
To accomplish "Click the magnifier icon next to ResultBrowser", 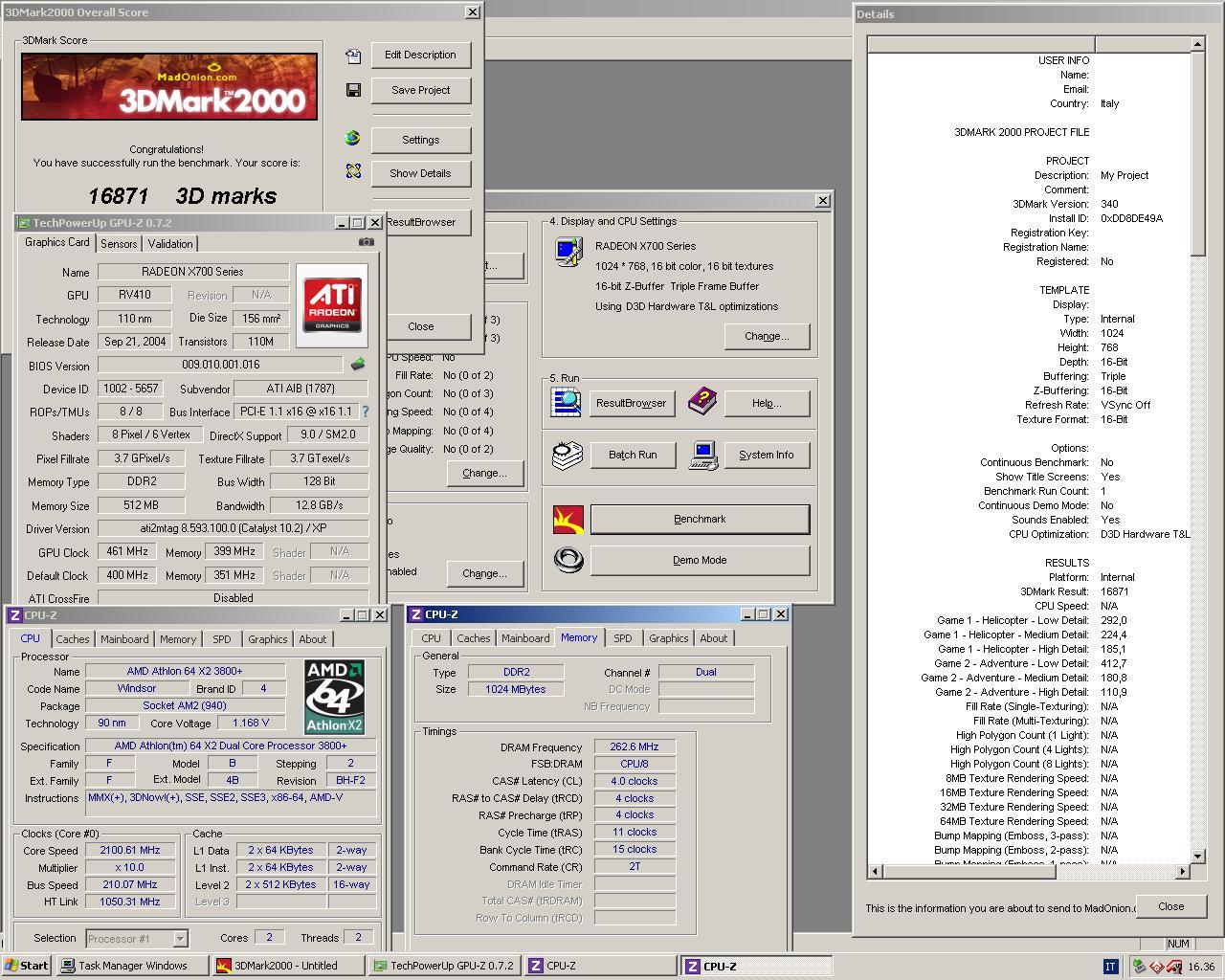I will tap(566, 402).
